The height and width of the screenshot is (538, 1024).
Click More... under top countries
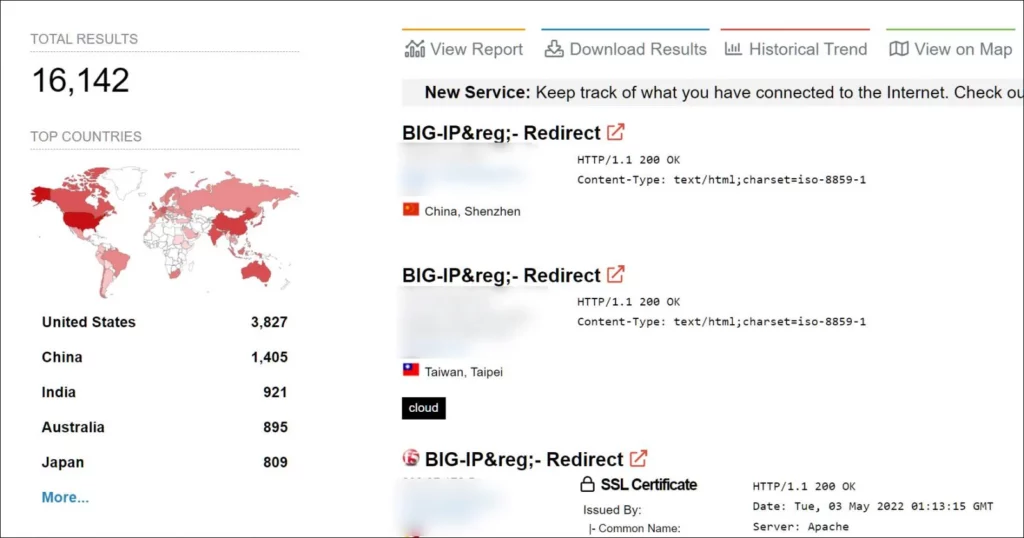tap(65, 498)
